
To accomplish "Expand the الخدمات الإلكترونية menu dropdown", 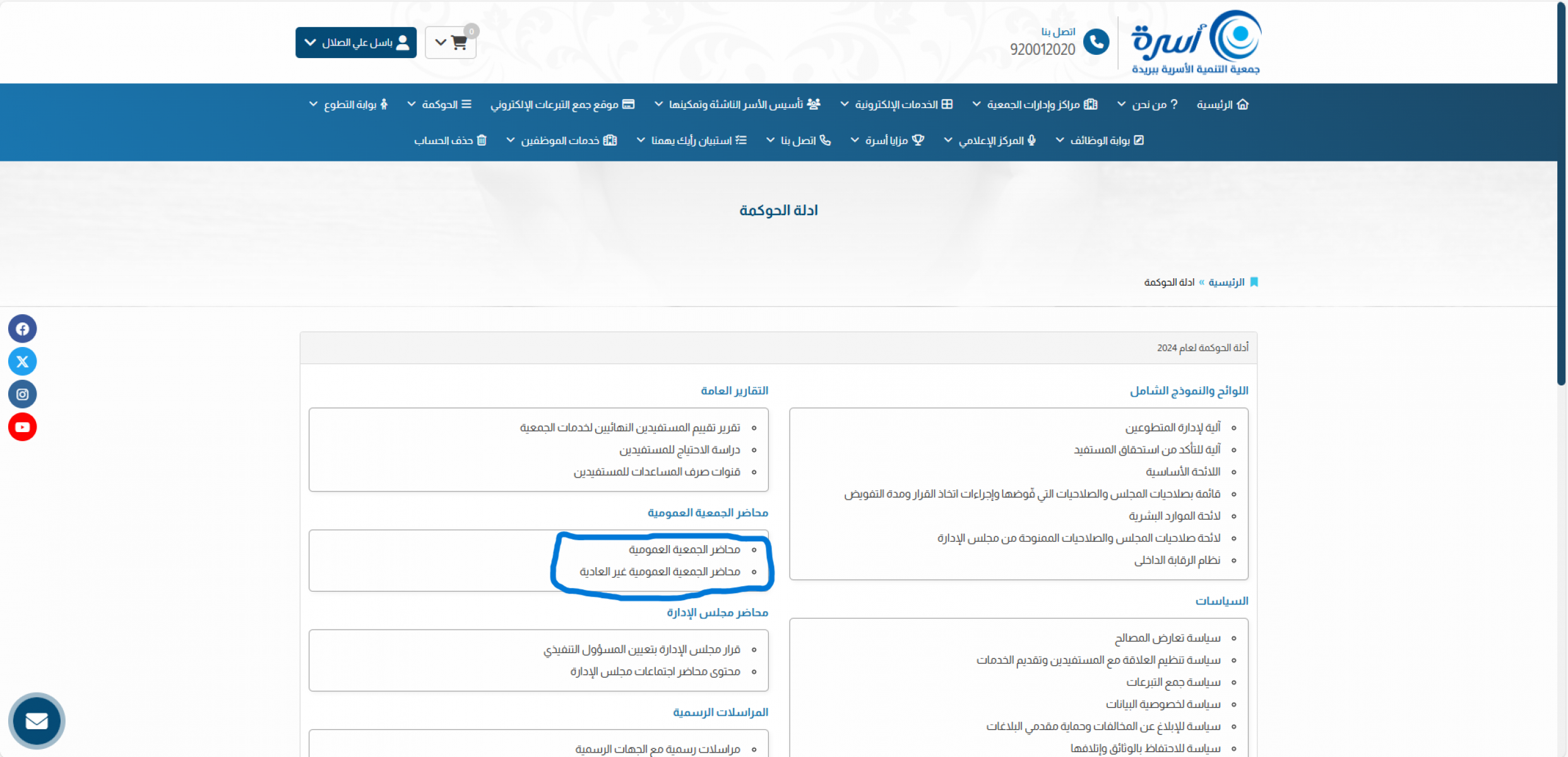I will [x=896, y=104].
